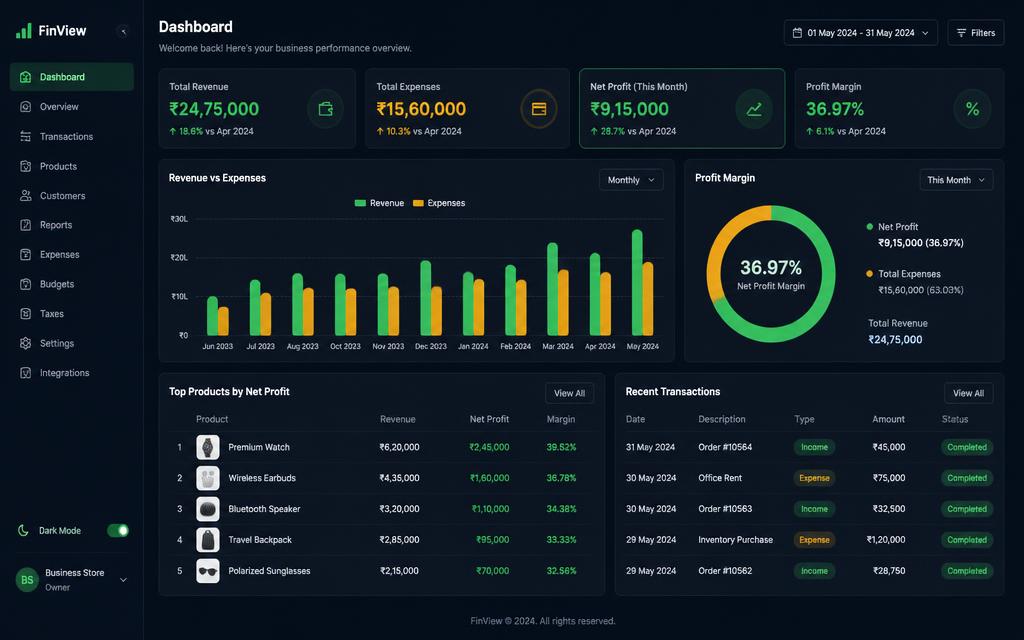Image resolution: width=1024 pixels, height=640 pixels.
Task: Click the trend-line icon on Net Profit card
Action: tap(754, 108)
